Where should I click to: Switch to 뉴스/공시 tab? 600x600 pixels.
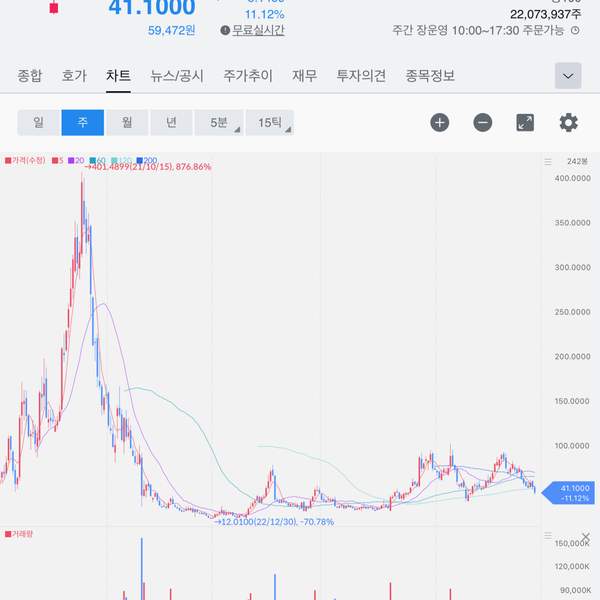[176, 76]
